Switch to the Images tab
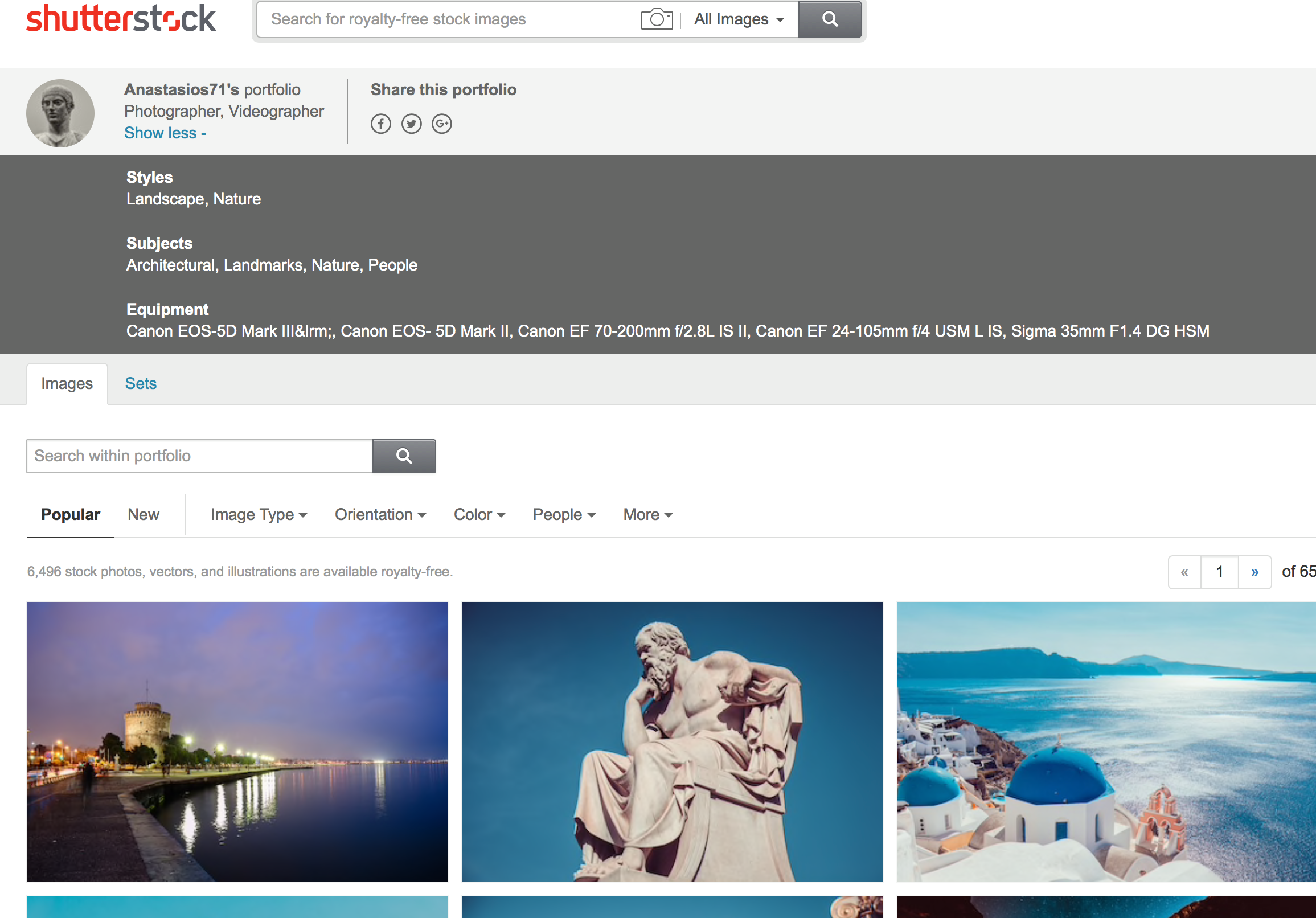This screenshot has width=1316, height=918. [67, 383]
